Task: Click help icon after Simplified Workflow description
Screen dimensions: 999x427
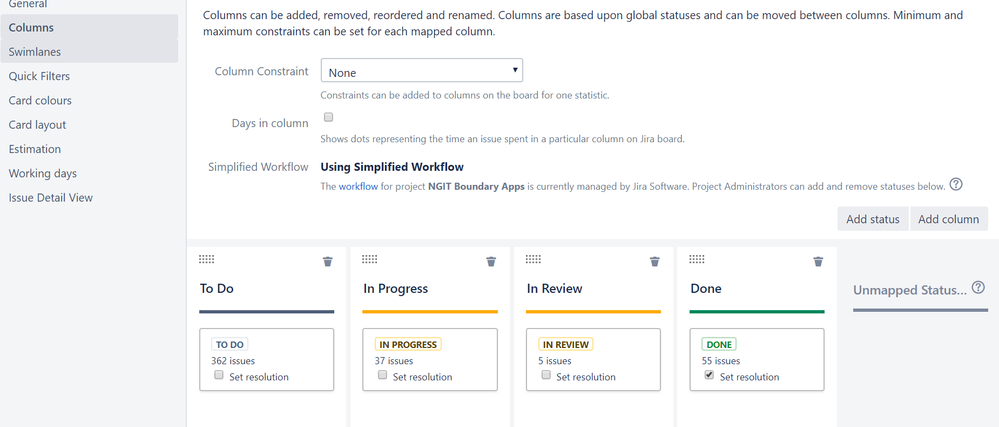Action: click(956, 185)
